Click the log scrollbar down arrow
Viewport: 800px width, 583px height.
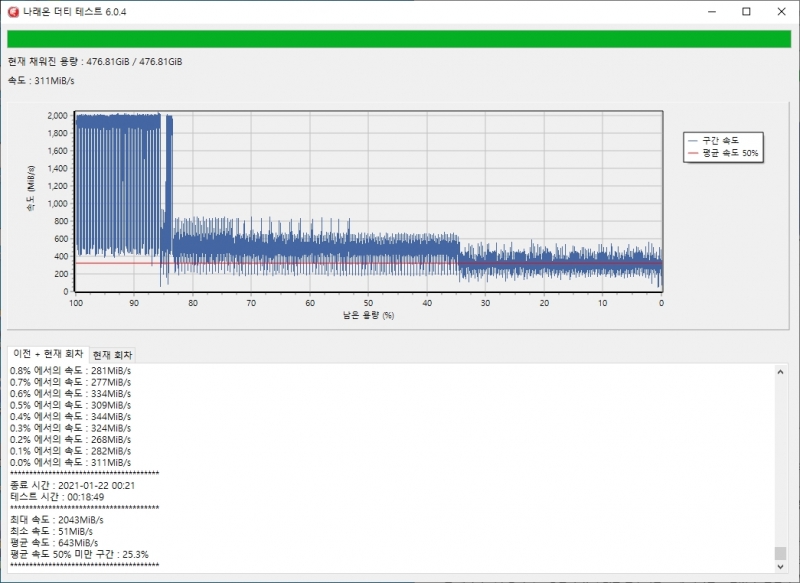[x=780, y=566]
